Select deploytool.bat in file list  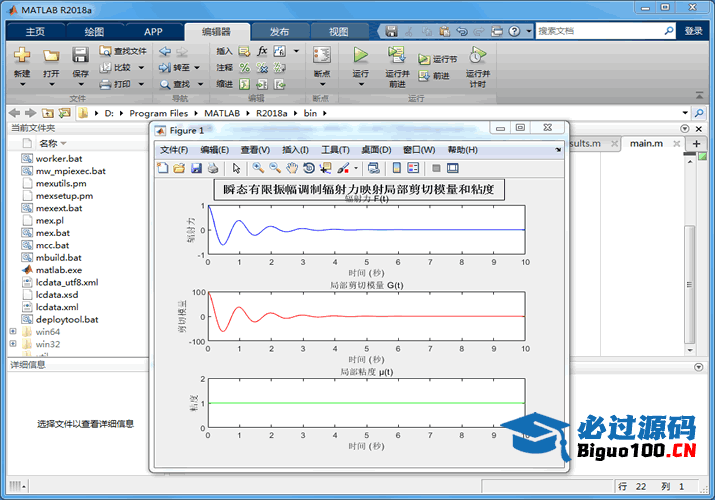pyautogui.click(x=67, y=320)
